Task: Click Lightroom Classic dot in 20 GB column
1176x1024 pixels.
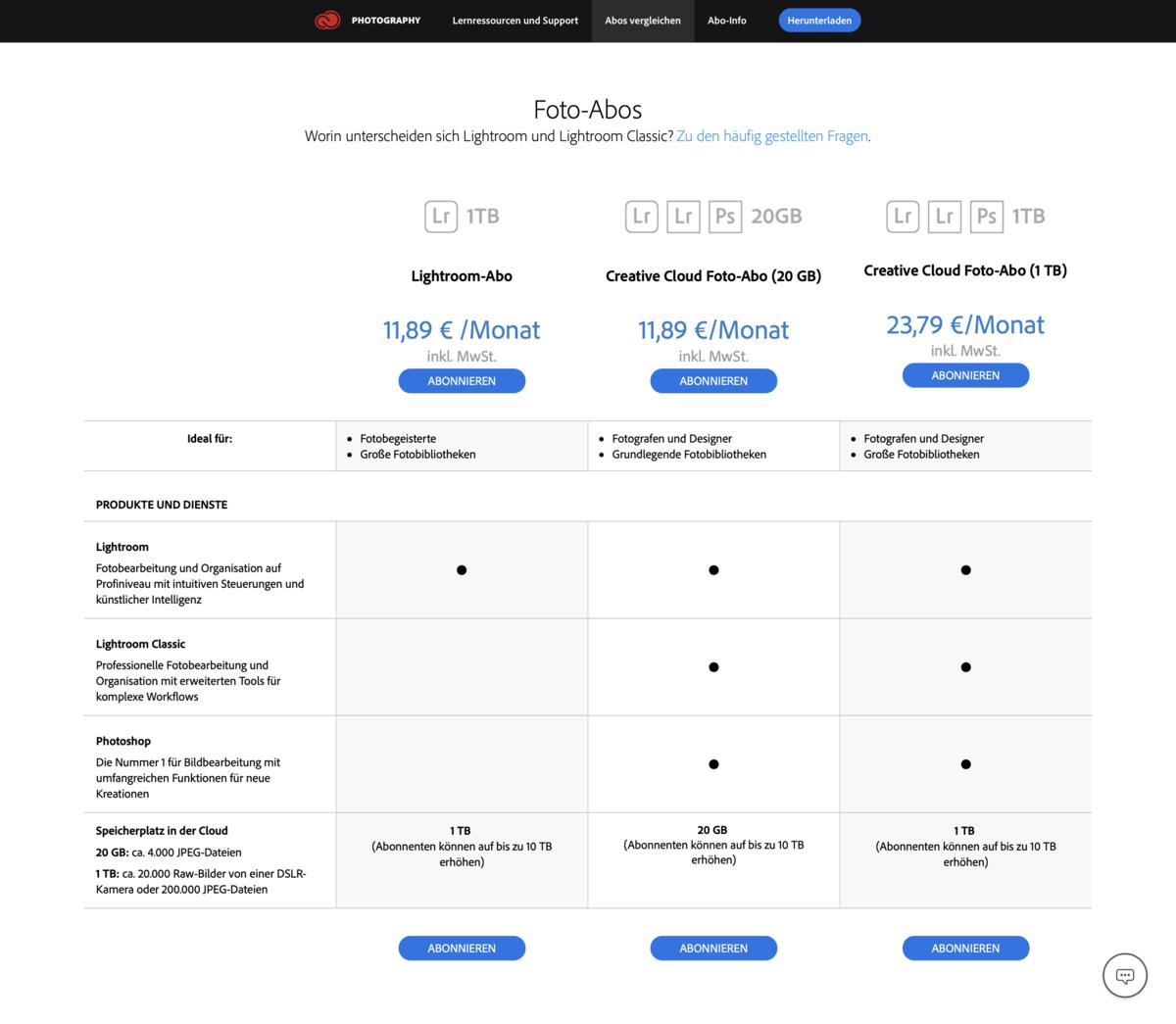Action: (x=713, y=667)
